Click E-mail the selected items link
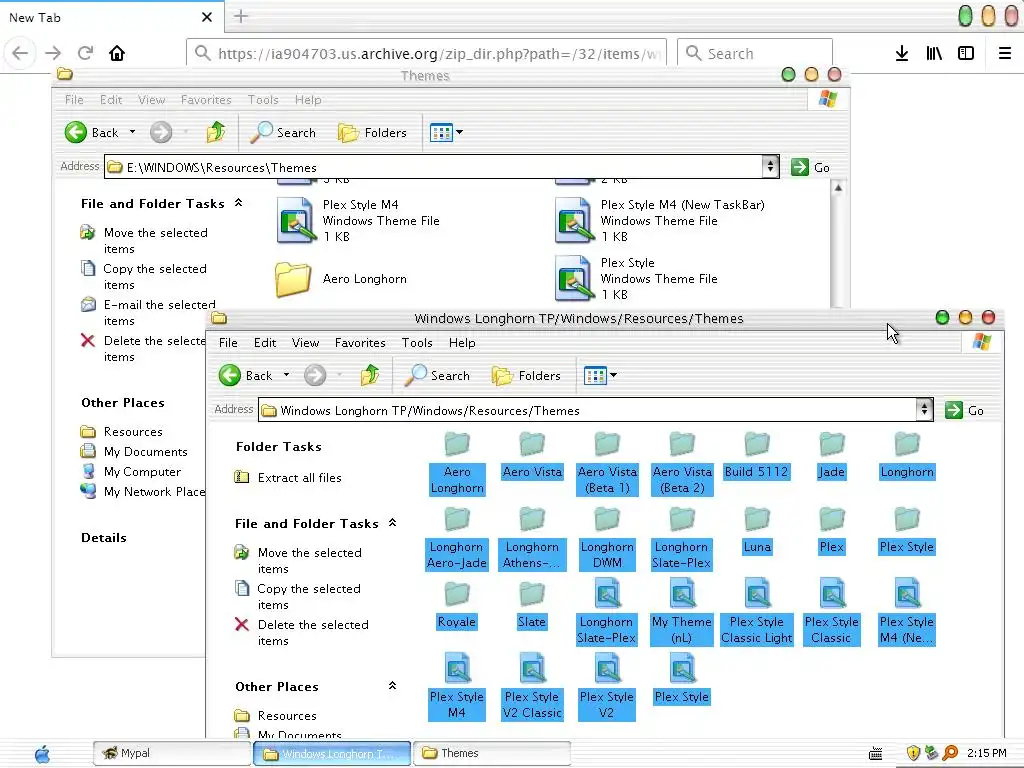The height and width of the screenshot is (768, 1024). click(159, 312)
